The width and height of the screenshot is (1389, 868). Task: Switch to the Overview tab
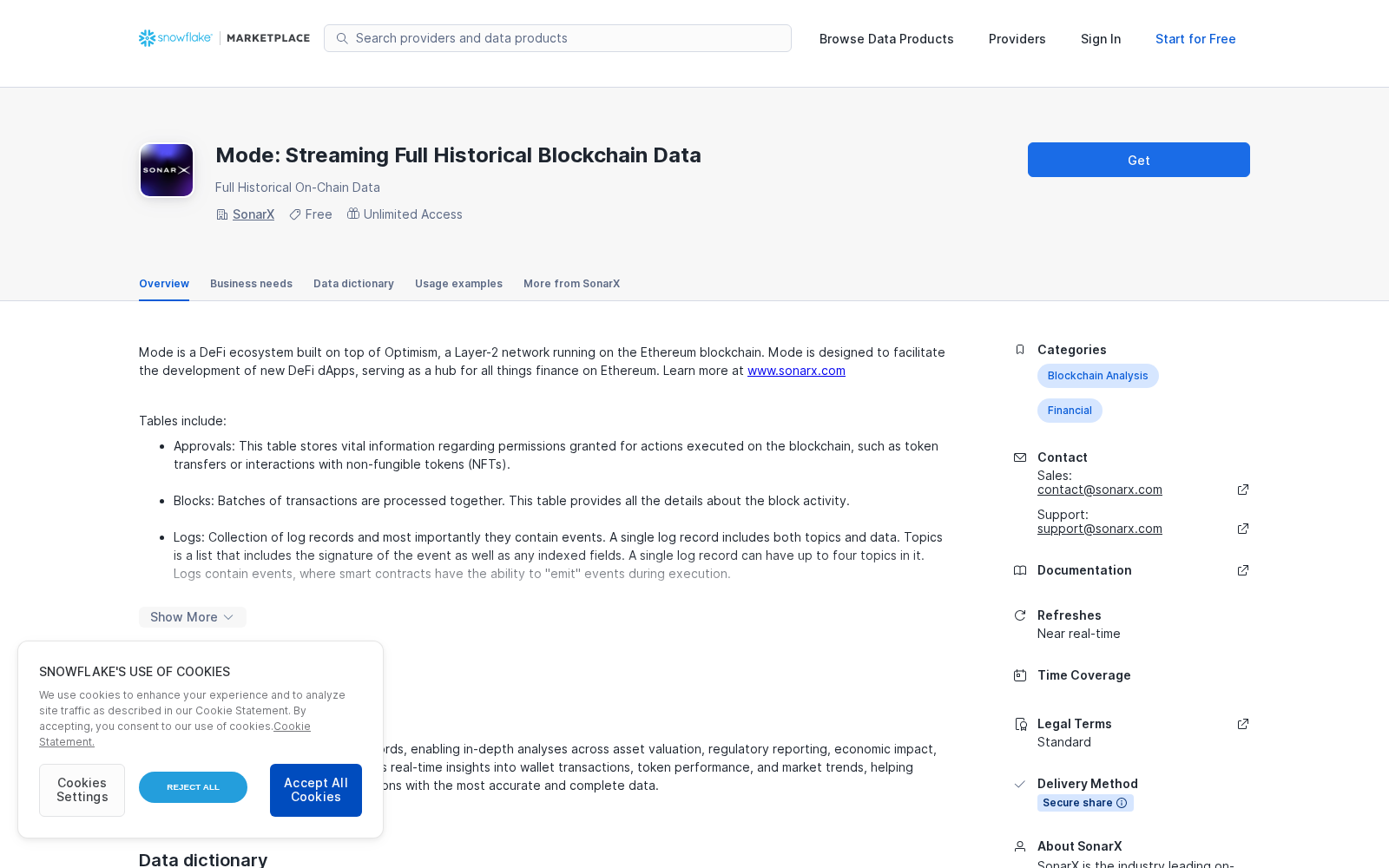pyautogui.click(x=164, y=284)
